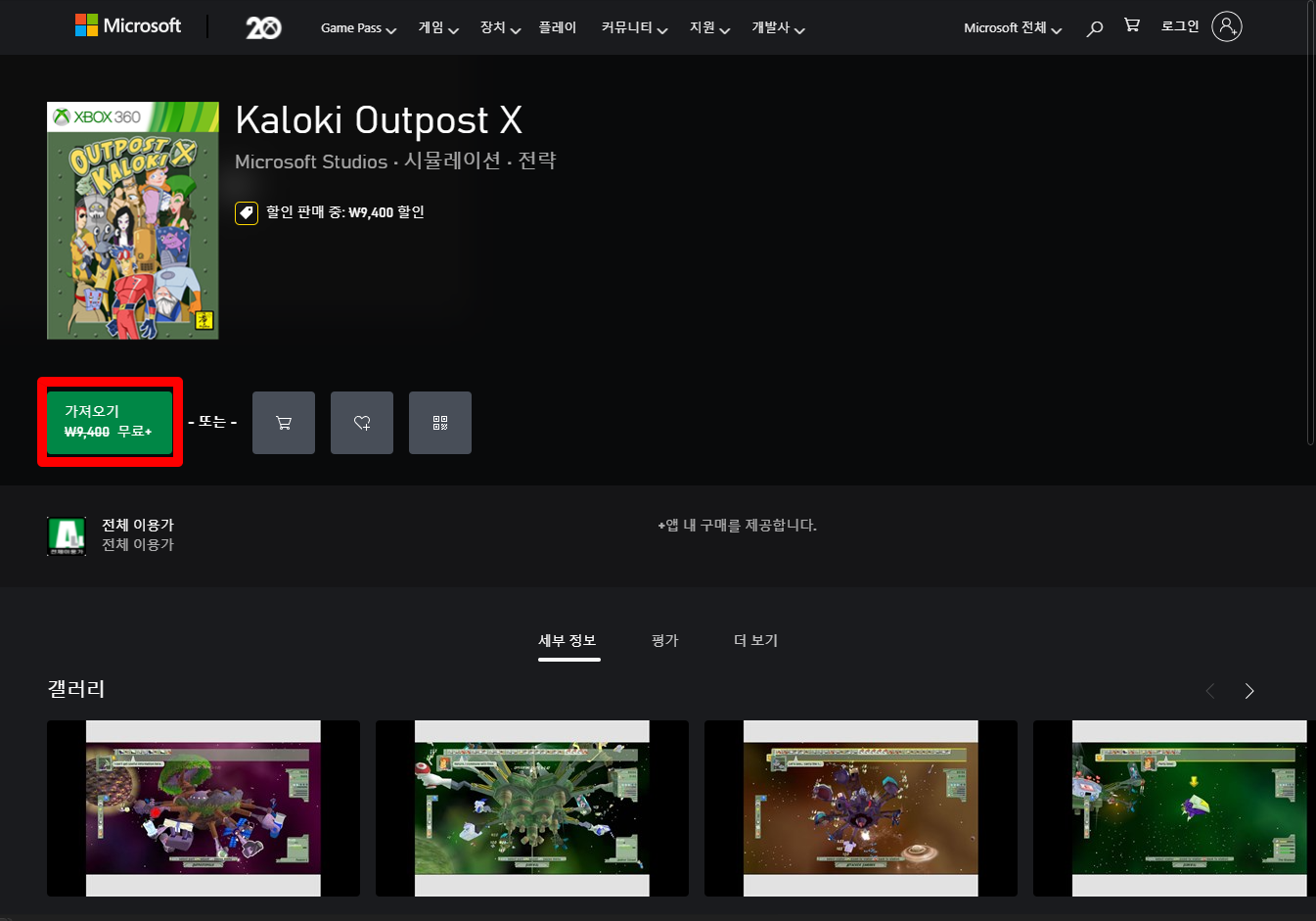Open fourth gallery screenshot with starfield
Screen dimensions: 1316x921
1172,808
